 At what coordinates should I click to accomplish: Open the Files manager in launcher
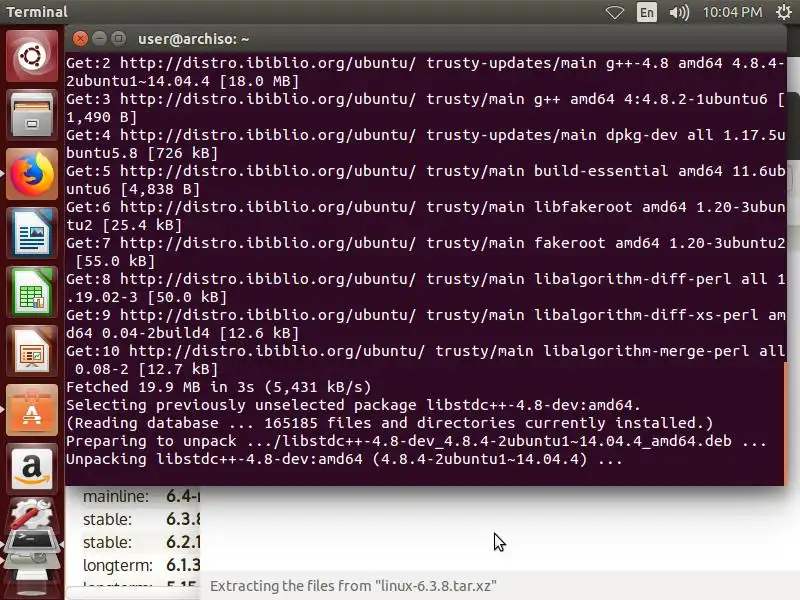32,114
